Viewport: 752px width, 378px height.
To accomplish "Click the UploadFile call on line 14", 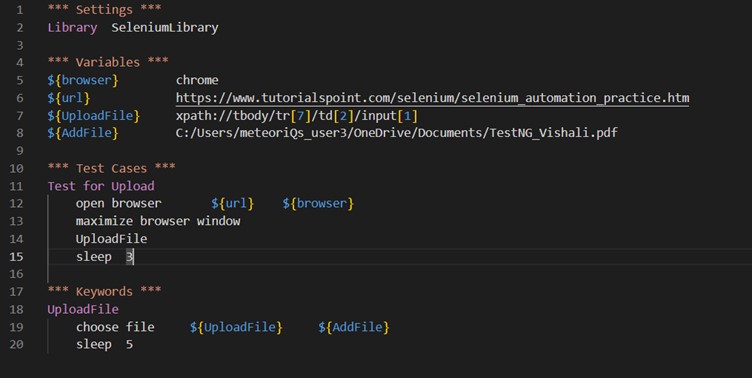I will point(111,239).
